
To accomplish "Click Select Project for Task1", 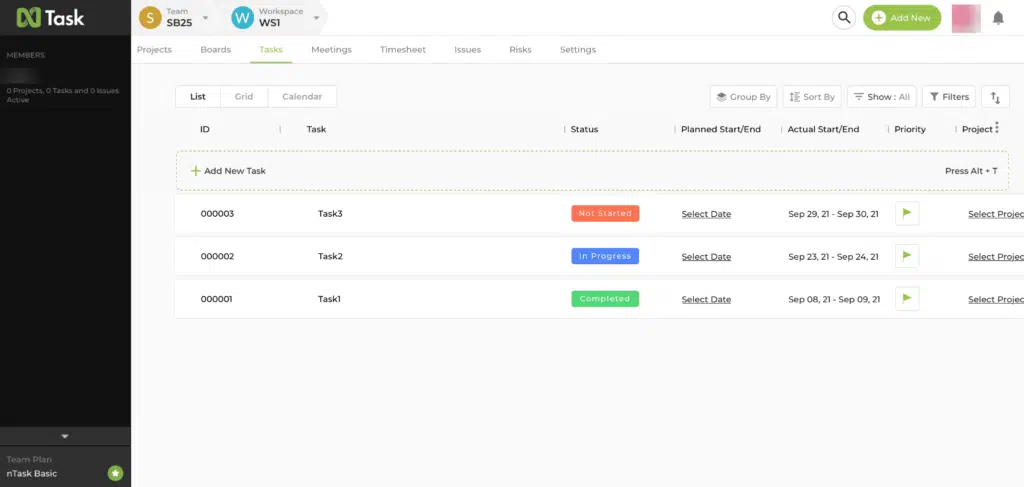I will [995, 299].
